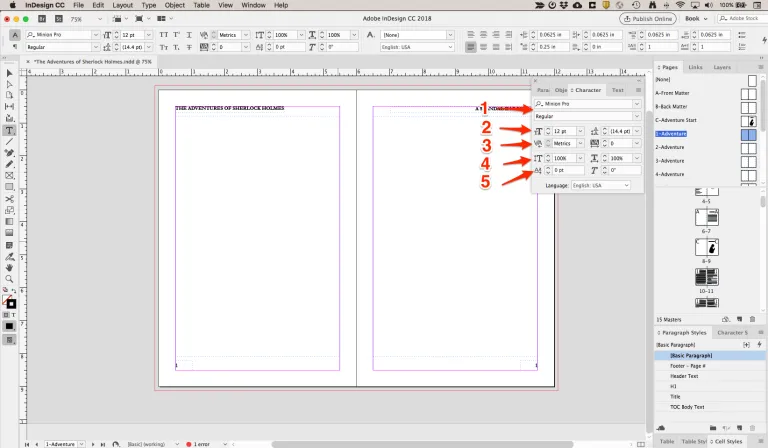Open the Table menu

tap(201, 5)
